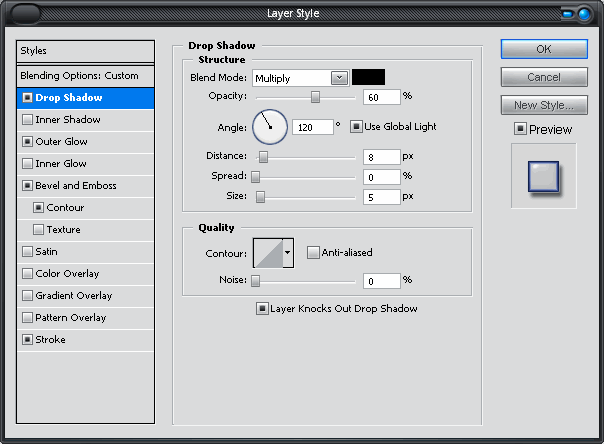The image size is (604, 444).
Task: Click the Angle dial control
Action: click(269, 126)
